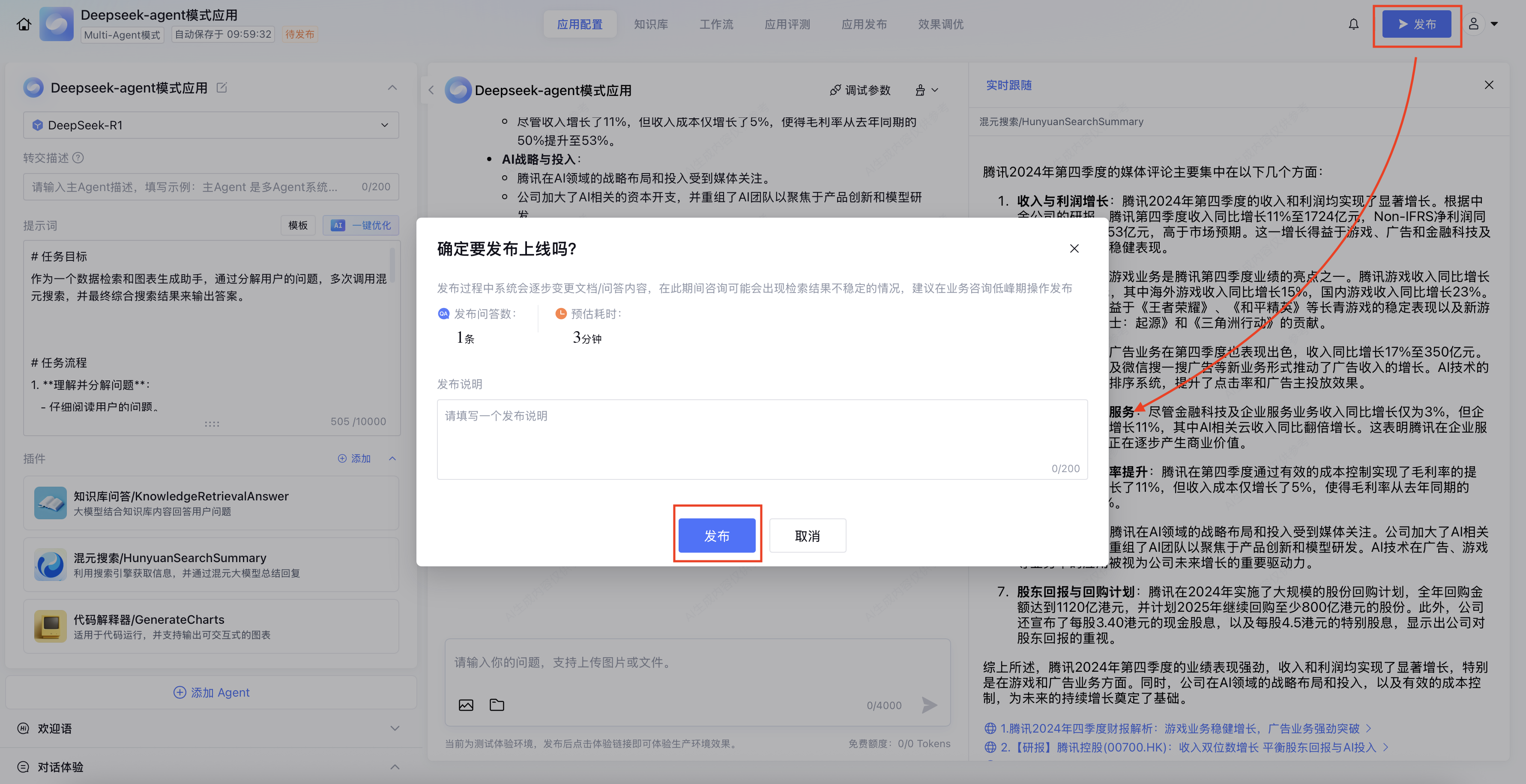Click the 欢迎语 section icon
Image resolution: width=1526 pixels, height=784 pixels.
[x=23, y=728]
